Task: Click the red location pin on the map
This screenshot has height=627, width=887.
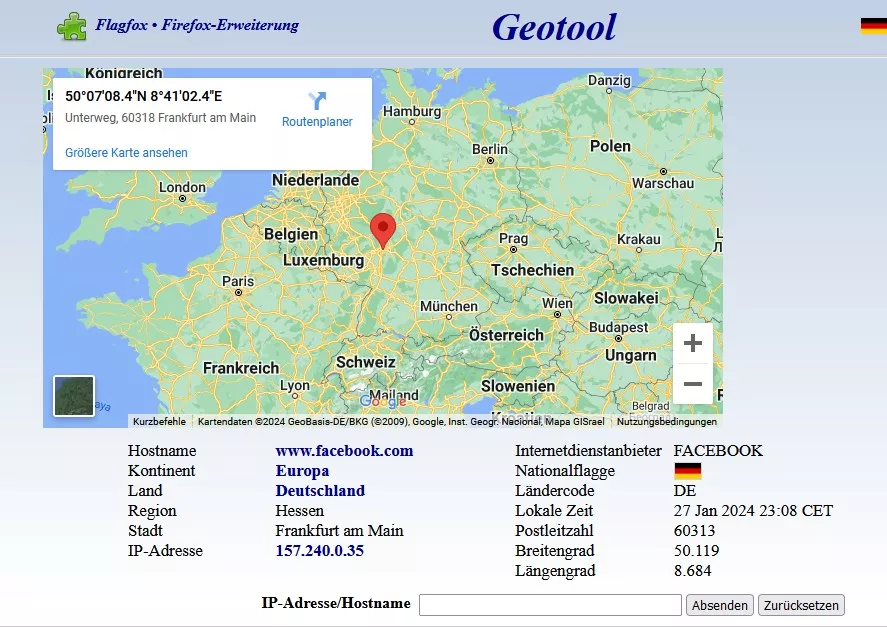Action: coord(383,230)
